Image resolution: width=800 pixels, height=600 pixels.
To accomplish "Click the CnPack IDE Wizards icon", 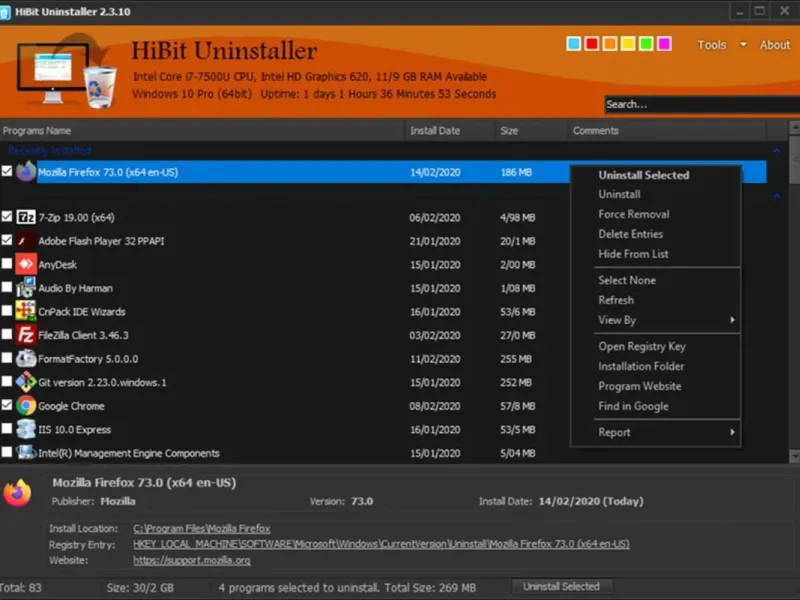I will coord(26,311).
